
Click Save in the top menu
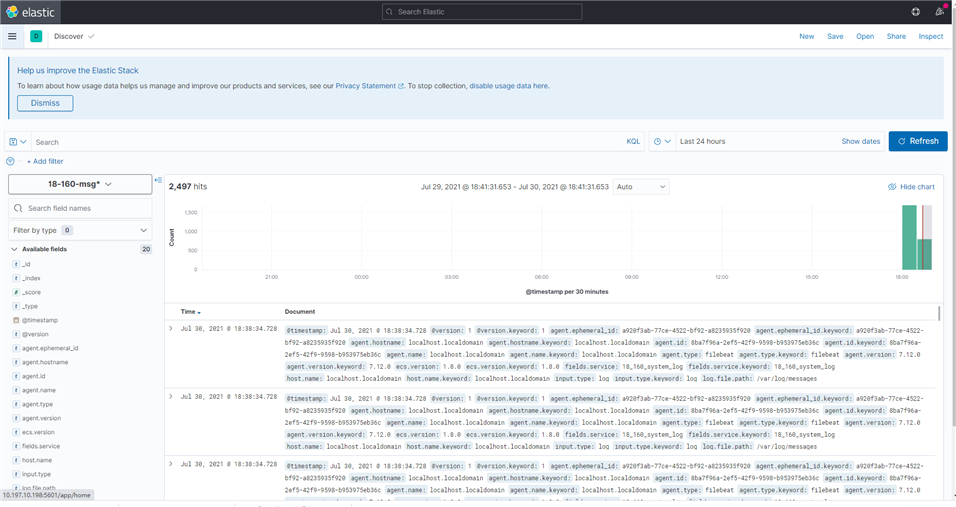pyautogui.click(x=835, y=37)
